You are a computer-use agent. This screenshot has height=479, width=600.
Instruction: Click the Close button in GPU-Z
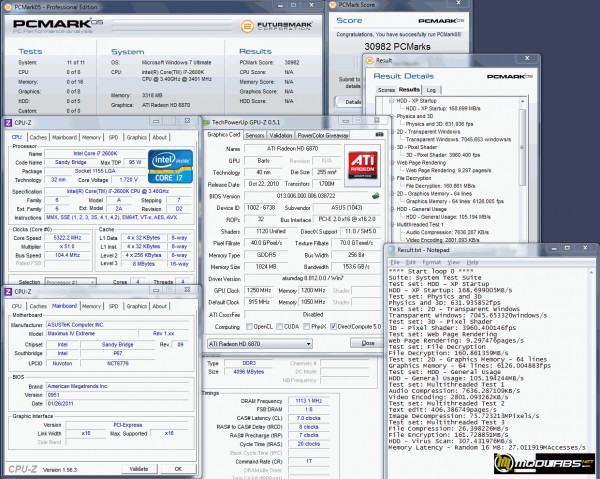(x=367, y=342)
